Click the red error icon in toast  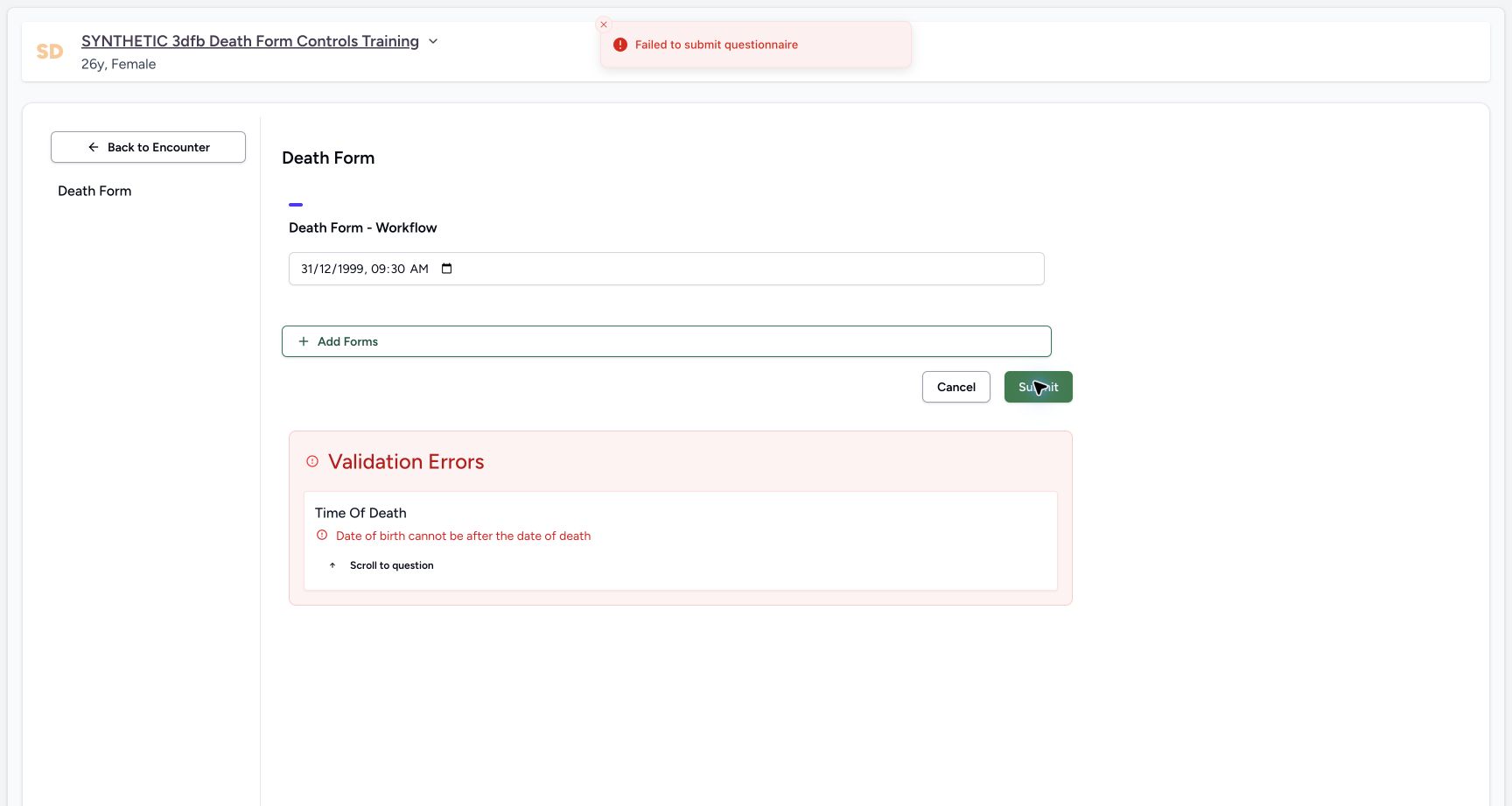[620, 45]
